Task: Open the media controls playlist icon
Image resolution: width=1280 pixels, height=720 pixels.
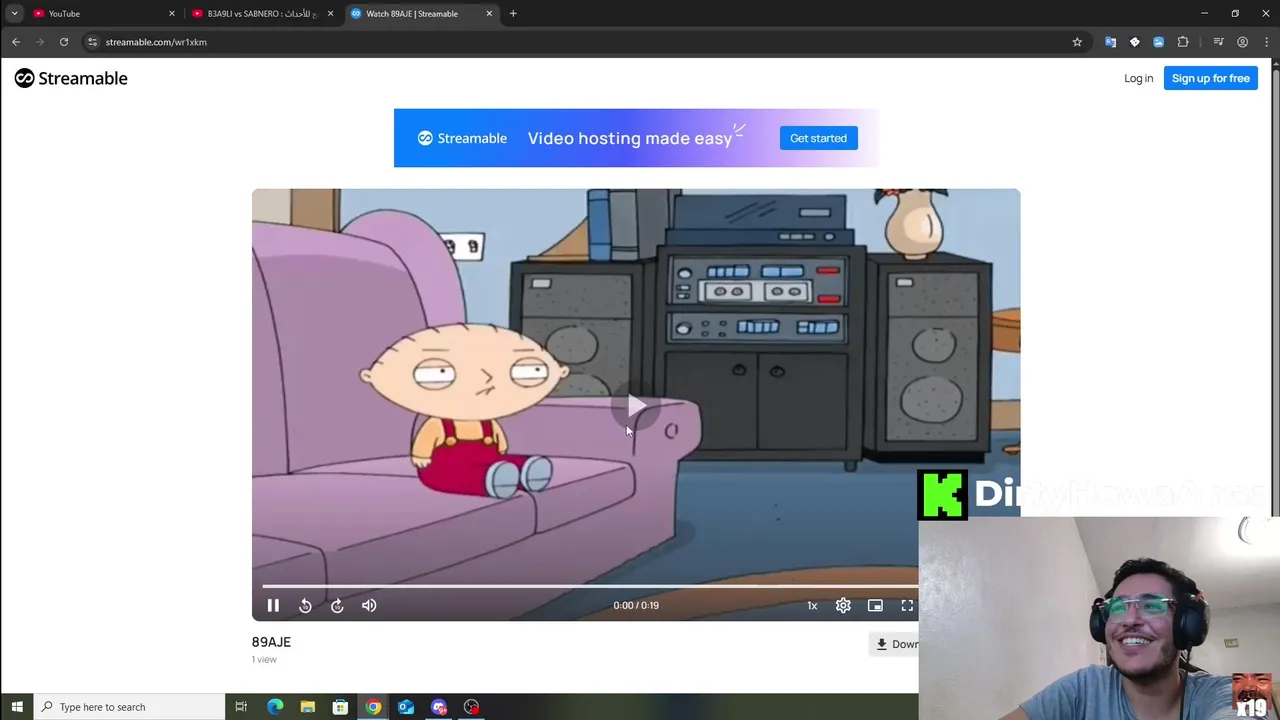Action: [1218, 42]
